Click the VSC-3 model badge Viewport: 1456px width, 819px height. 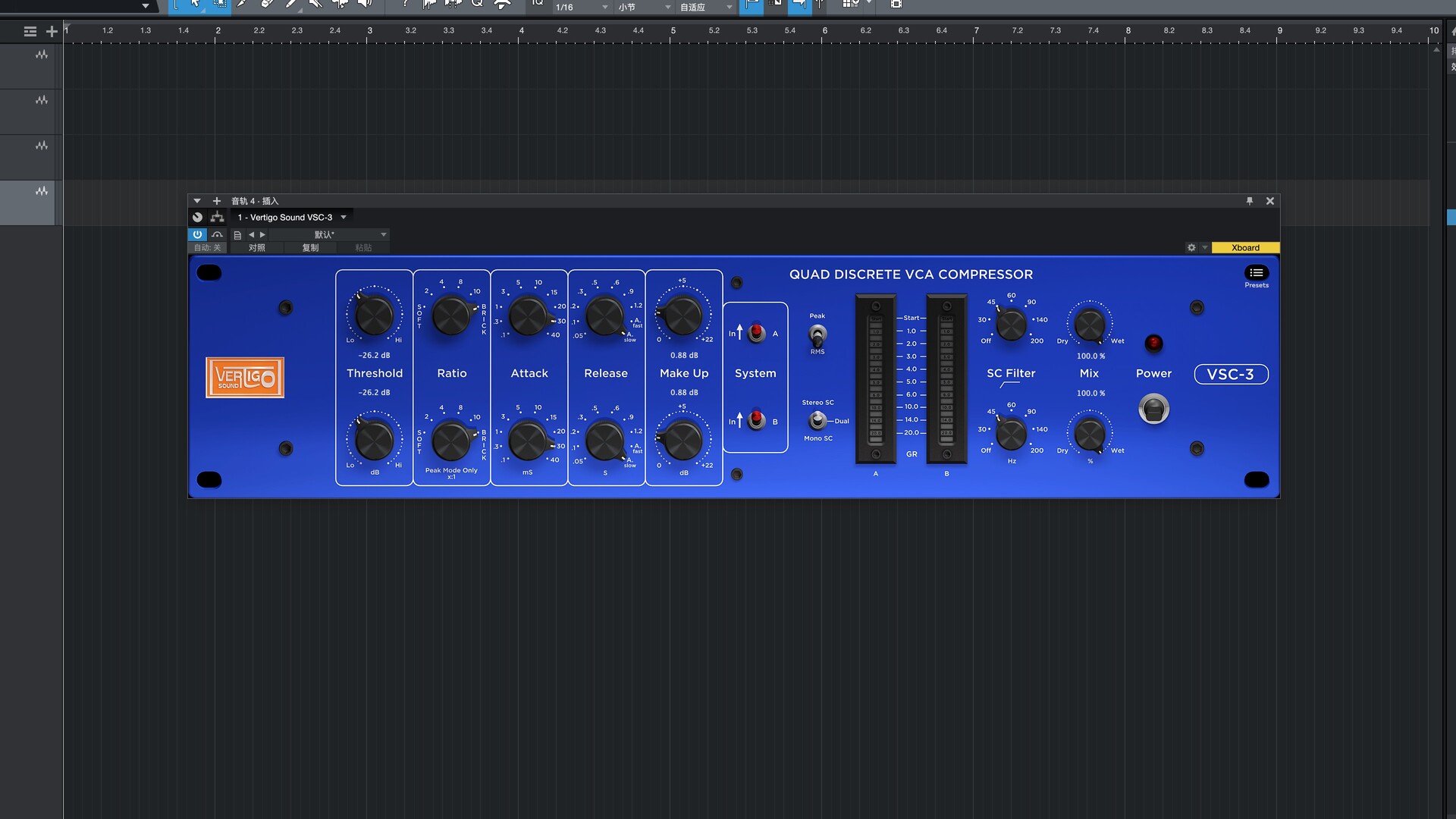click(x=1231, y=375)
